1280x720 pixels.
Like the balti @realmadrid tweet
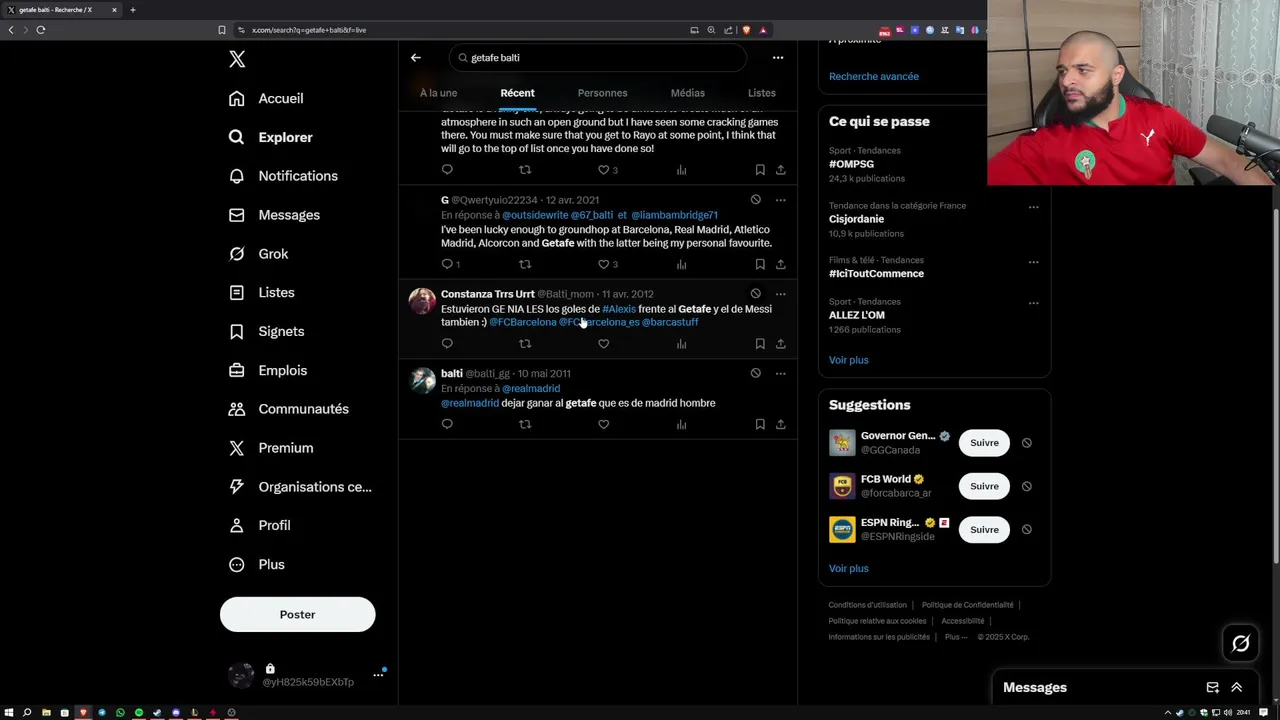pyautogui.click(x=603, y=424)
